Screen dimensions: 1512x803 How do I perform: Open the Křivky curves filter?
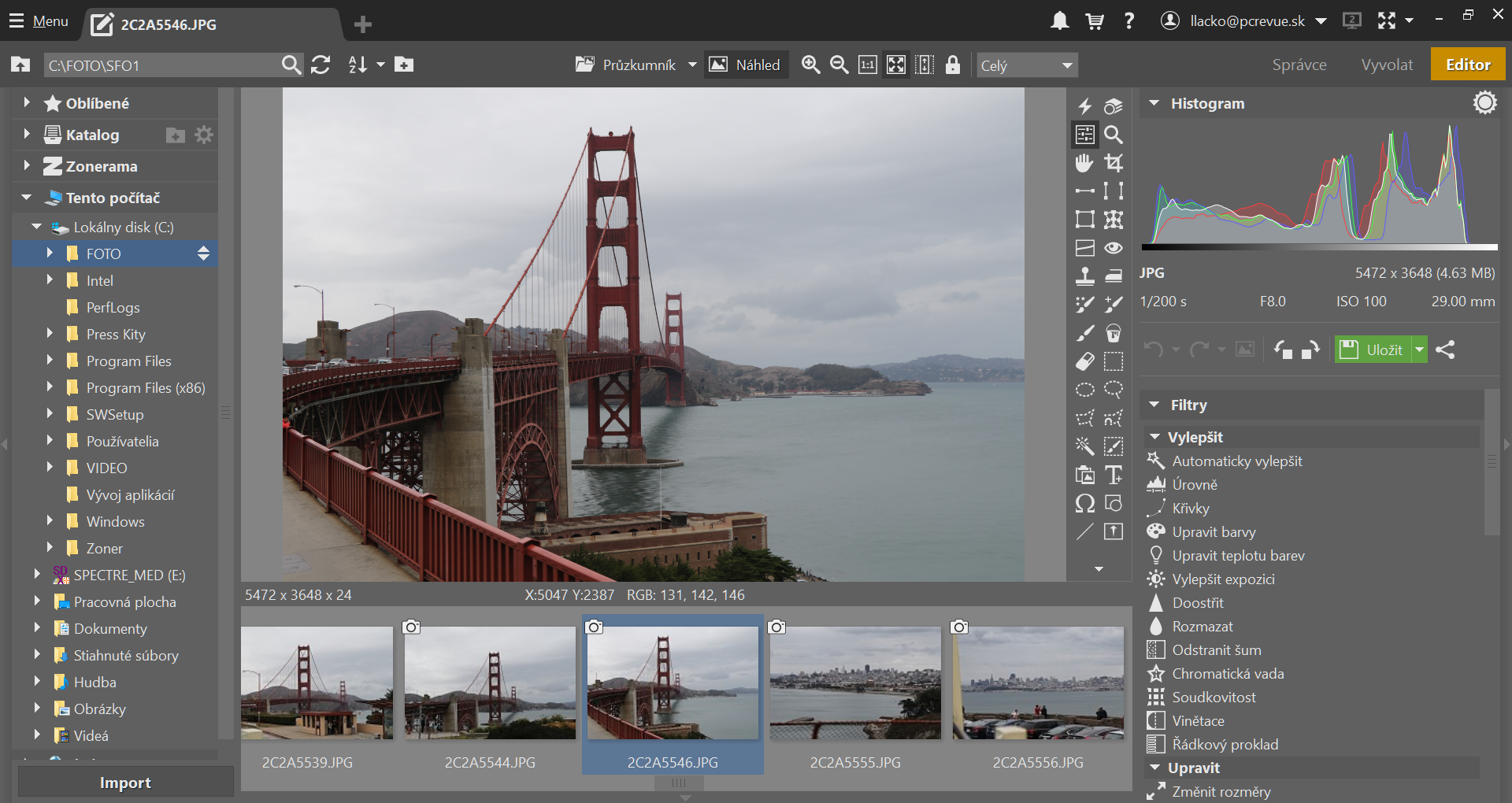click(1190, 509)
